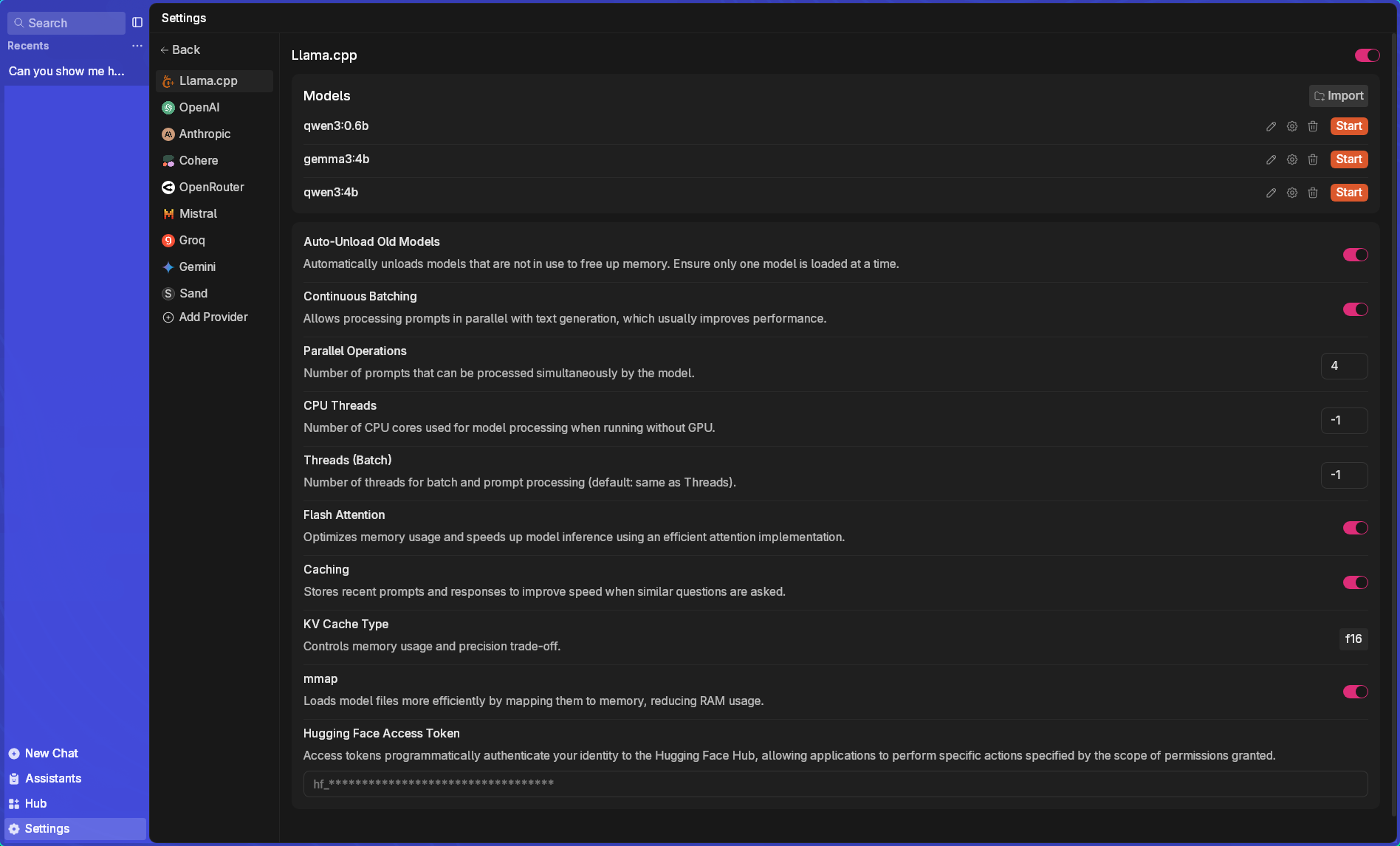The height and width of the screenshot is (846, 1400).
Task: Go back using the Back link
Action: pos(181,49)
